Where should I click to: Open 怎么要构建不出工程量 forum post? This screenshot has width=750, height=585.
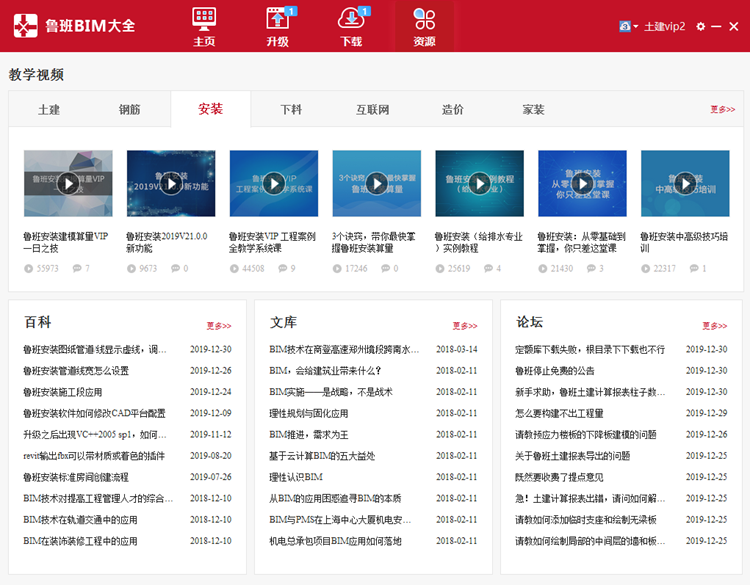pos(559,413)
